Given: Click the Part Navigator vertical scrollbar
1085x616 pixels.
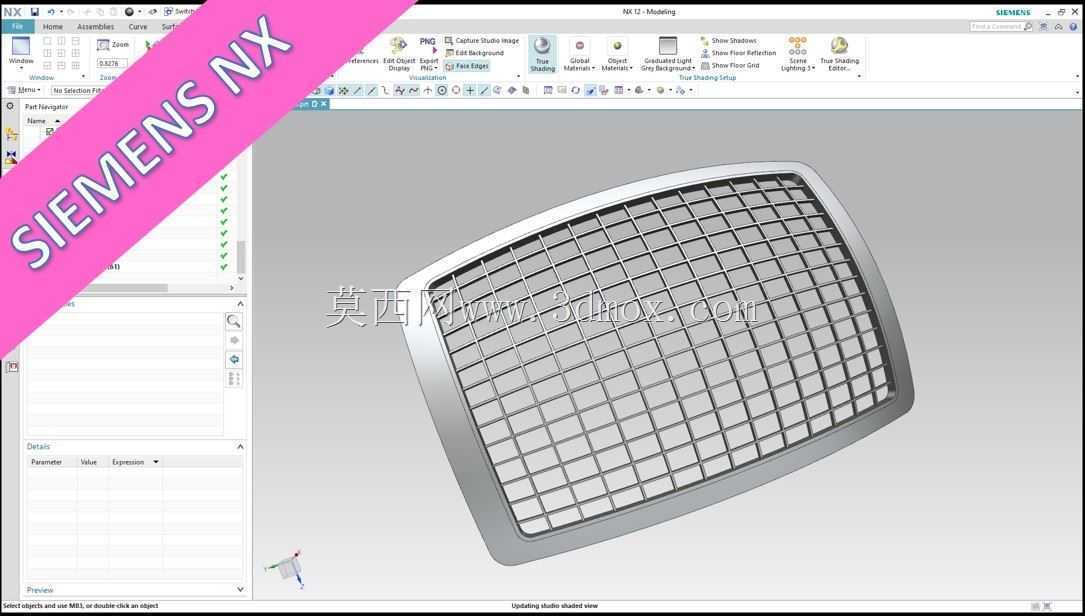Looking at the screenshot, I should [x=241, y=257].
